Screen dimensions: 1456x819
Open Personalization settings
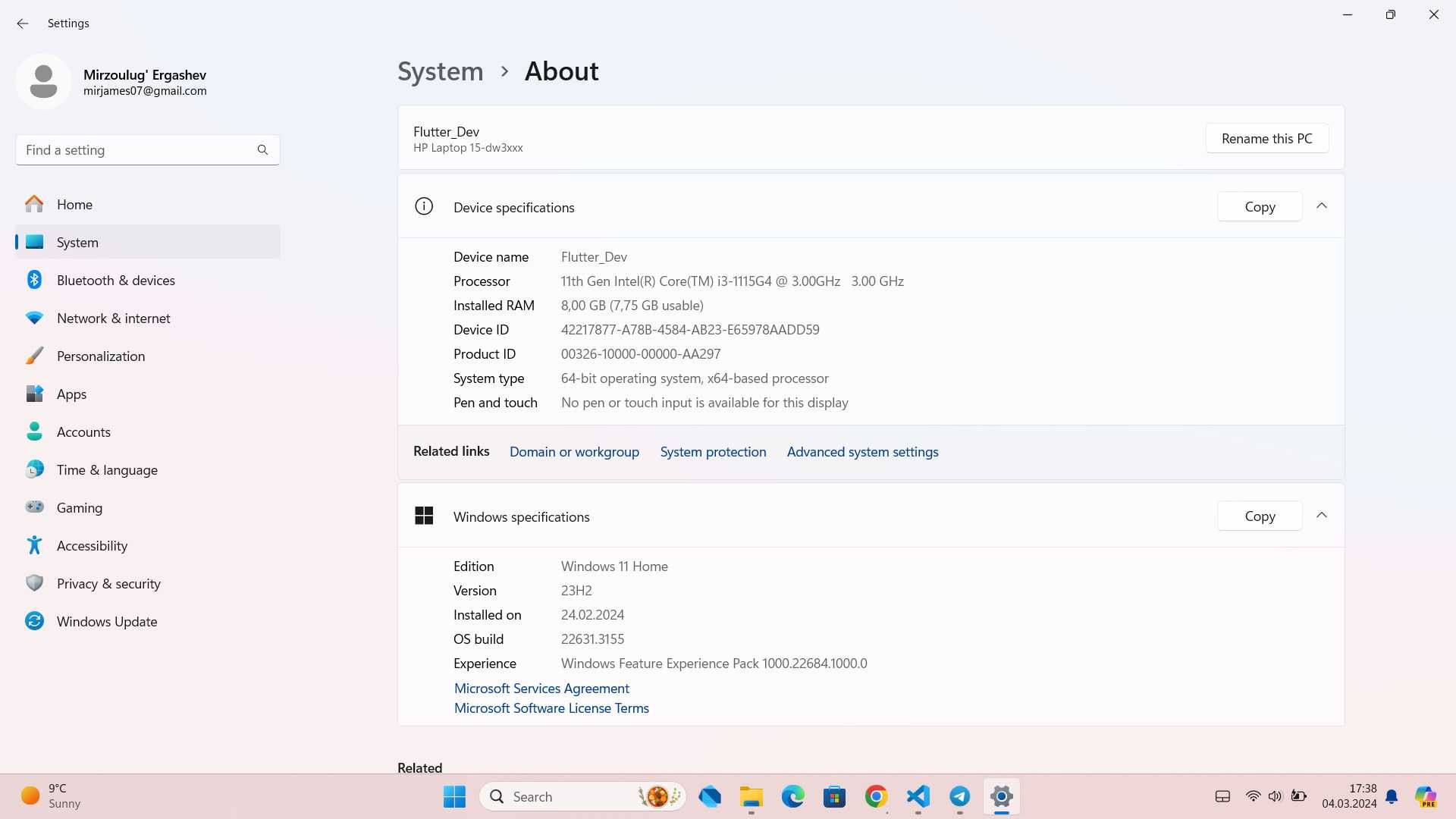148,356
